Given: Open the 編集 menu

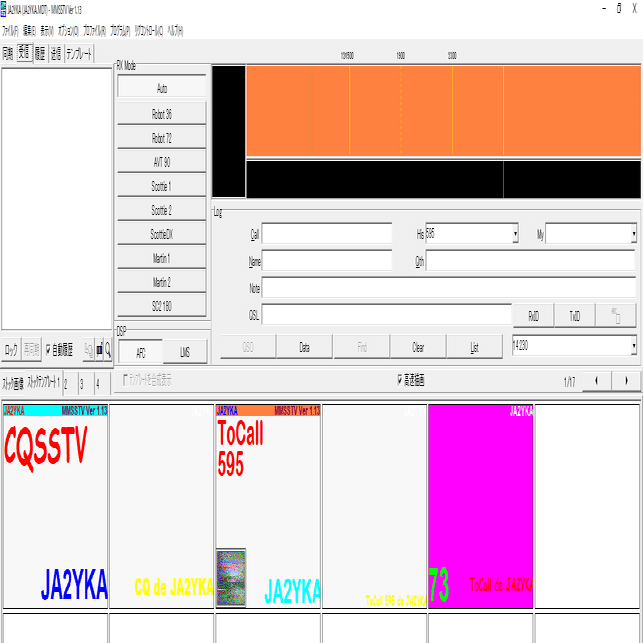Looking at the screenshot, I should point(29,31).
